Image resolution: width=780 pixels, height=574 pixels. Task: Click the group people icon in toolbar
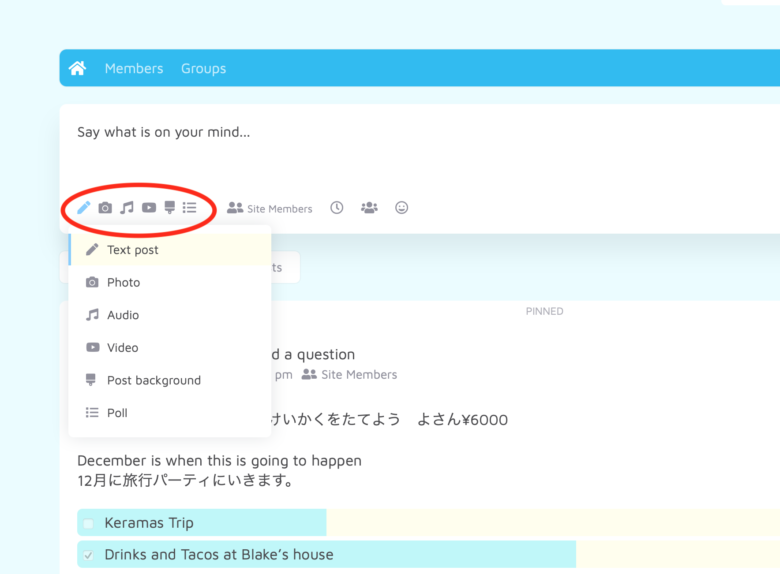point(369,208)
